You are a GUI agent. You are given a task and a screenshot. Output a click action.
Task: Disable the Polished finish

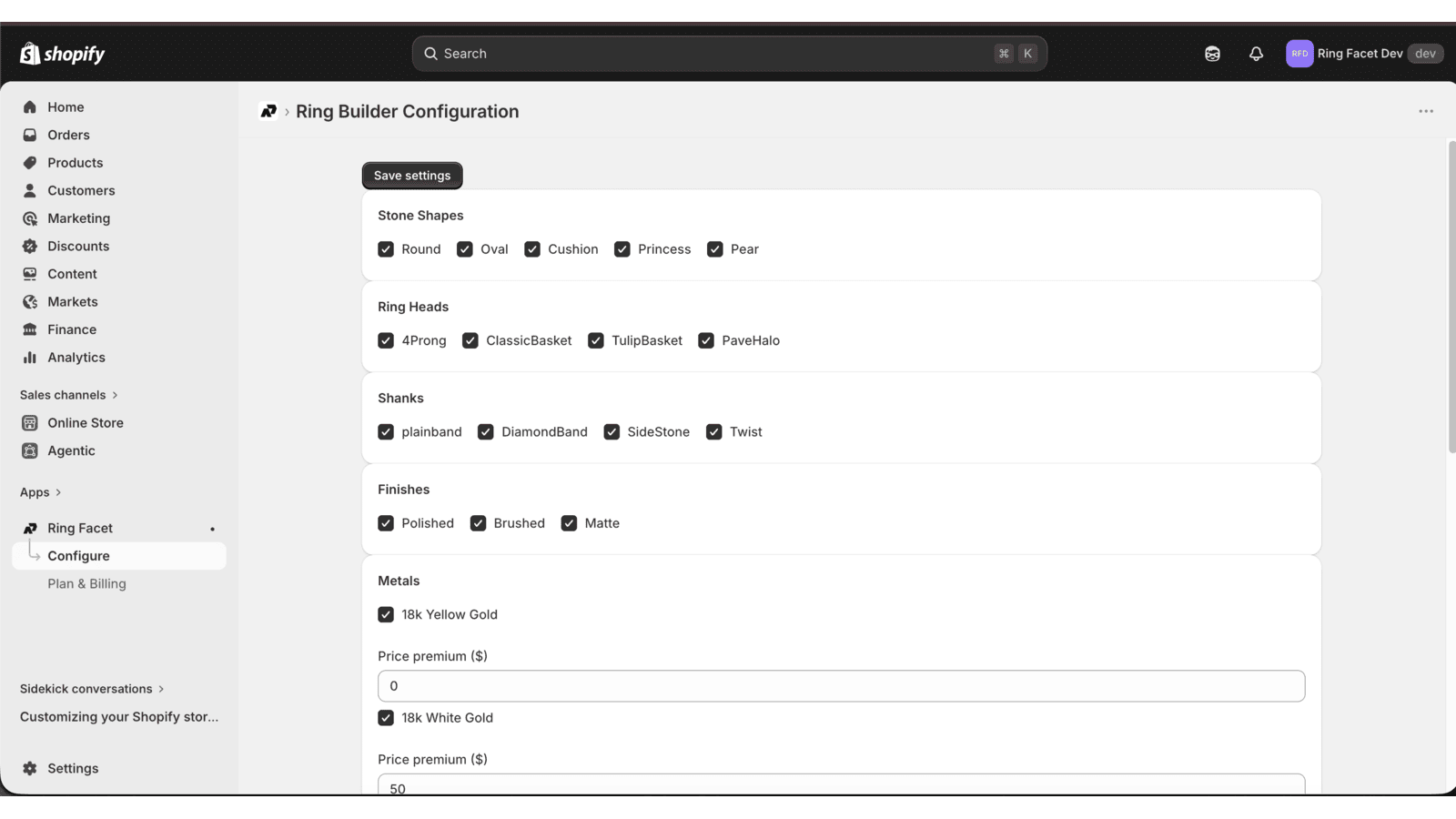(386, 523)
